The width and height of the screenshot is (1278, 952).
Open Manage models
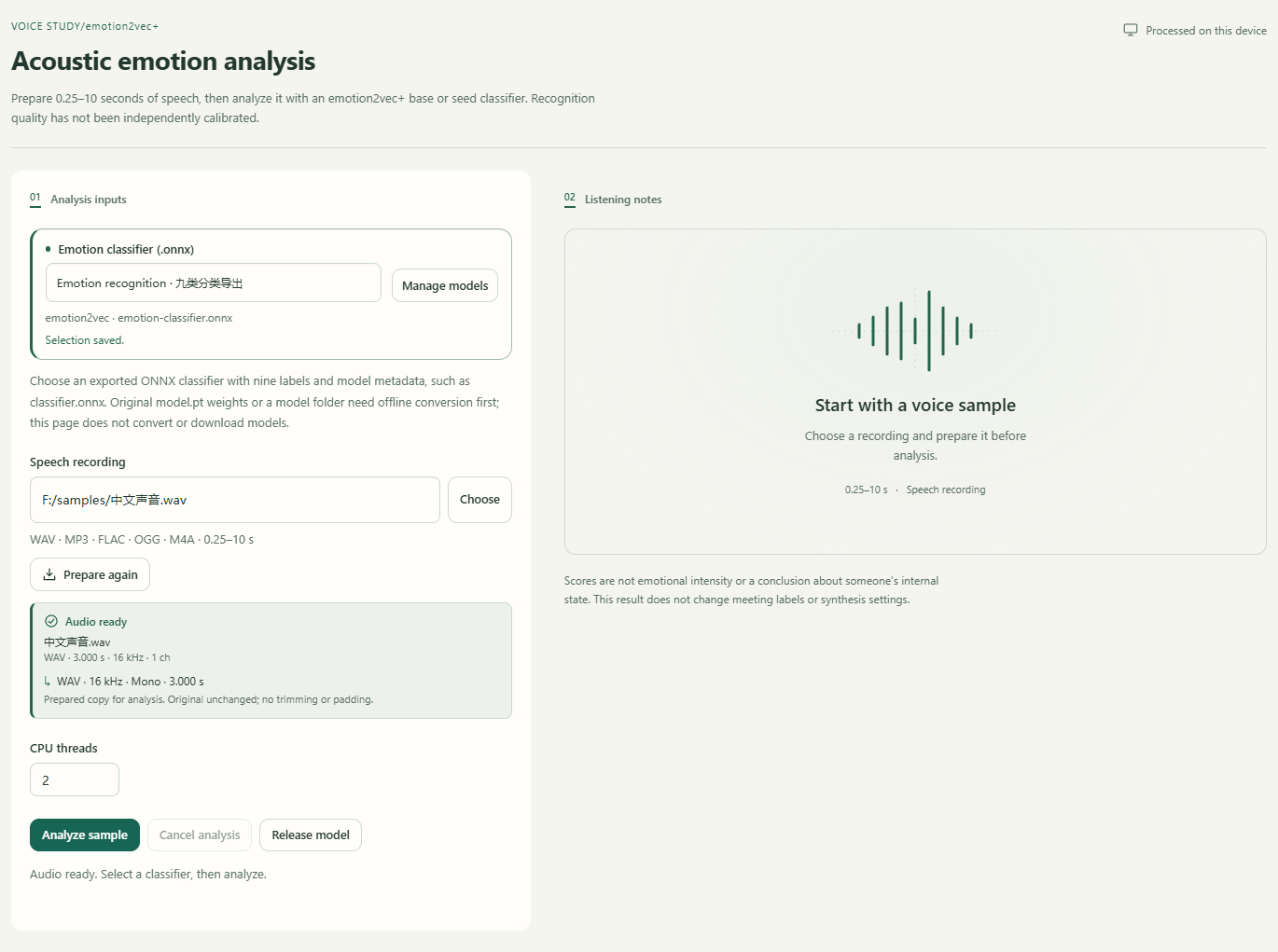tap(445, 285)
